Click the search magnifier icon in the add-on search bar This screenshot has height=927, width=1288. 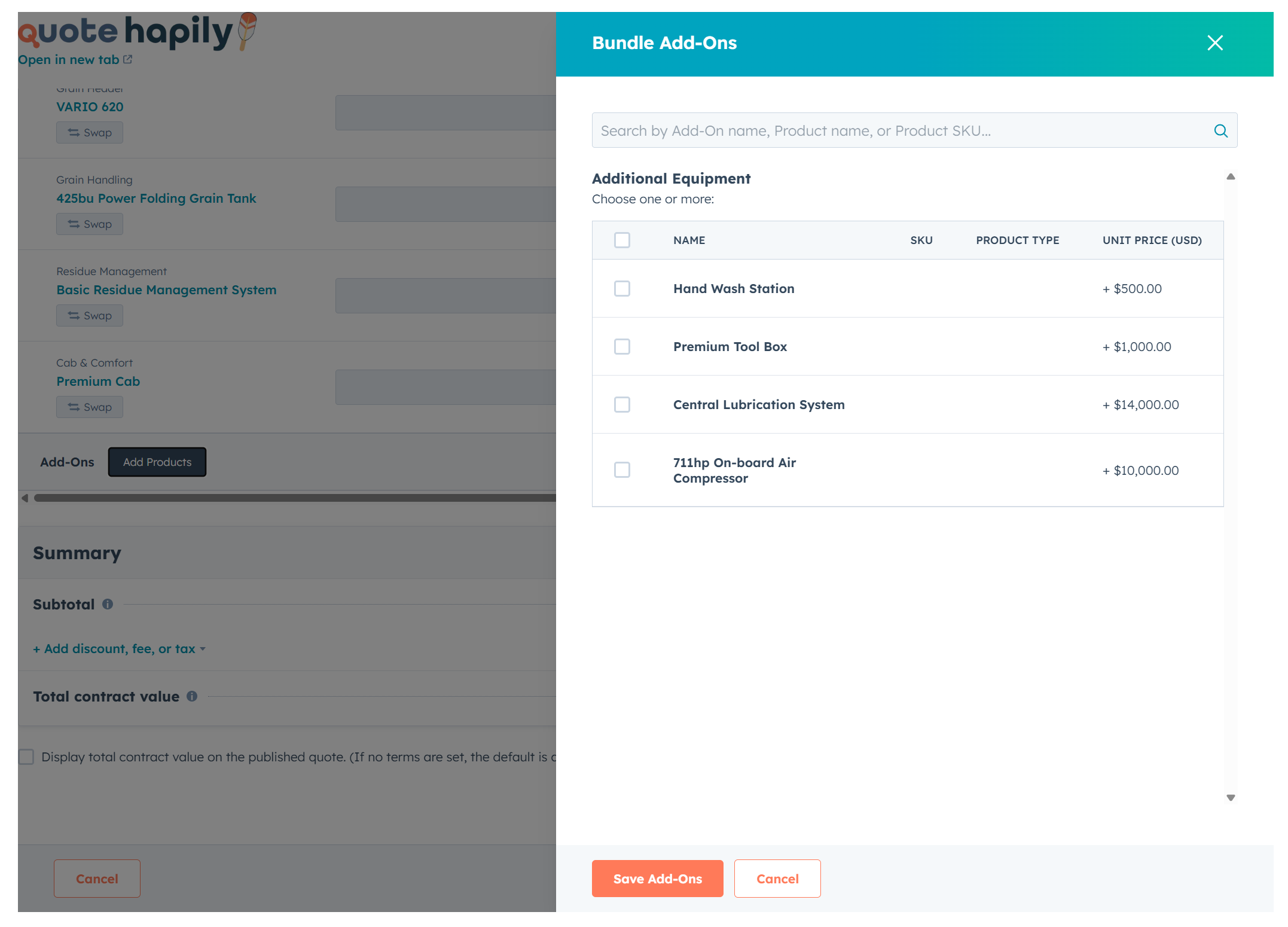(1220, 130)
